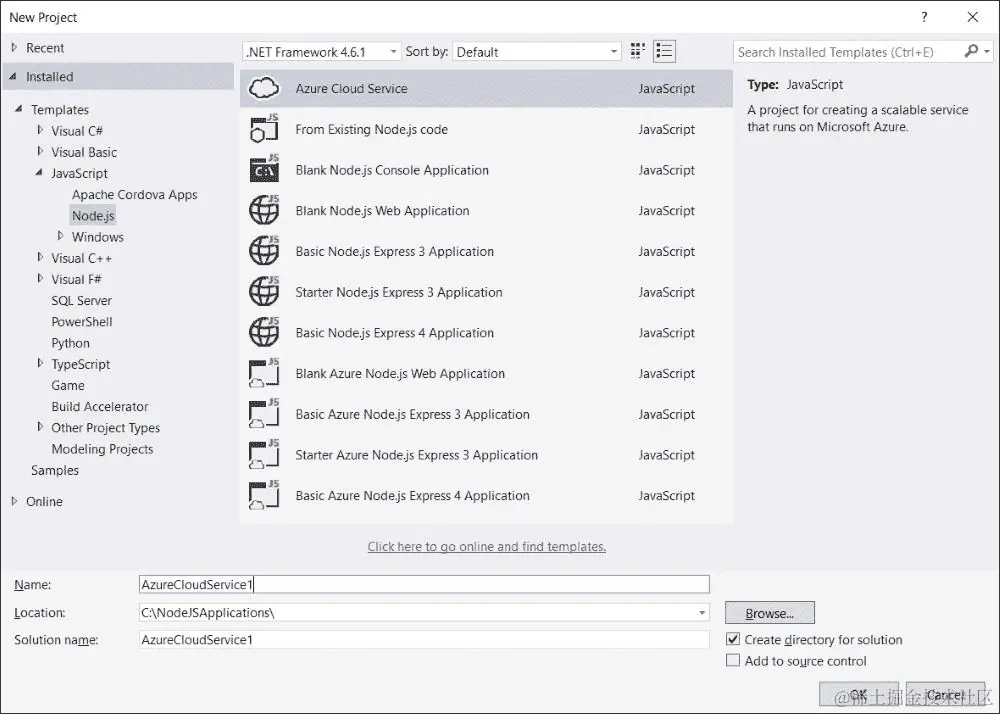Screen dimensions: 1000x714
Task: Check Add to source control
Action: pyautogui.click(x=733, y=660)
